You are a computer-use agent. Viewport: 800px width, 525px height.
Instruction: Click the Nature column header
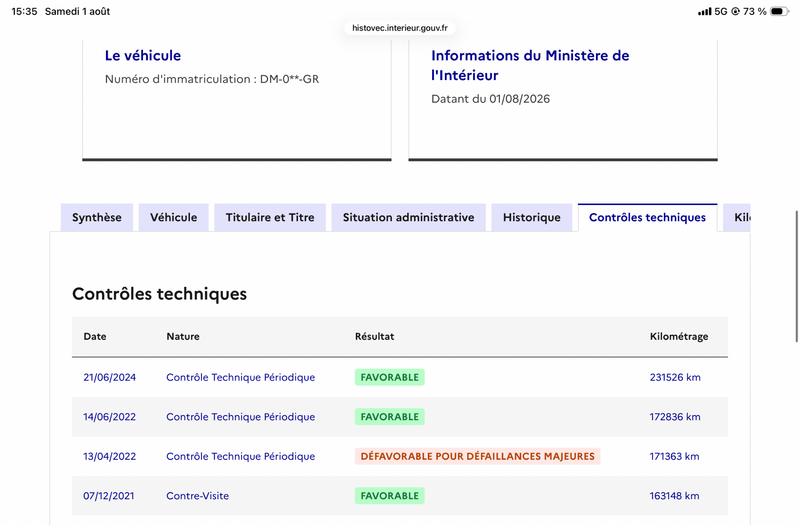[x=183, y=336]
